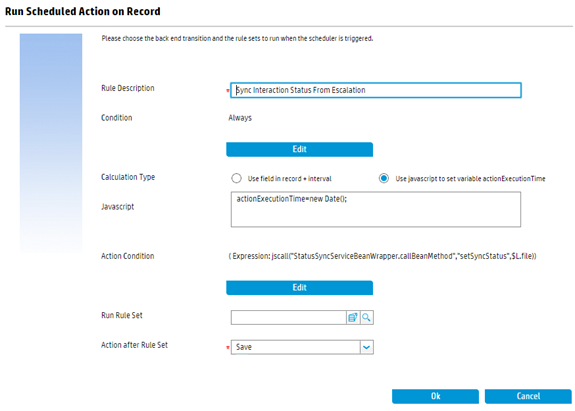Select 'Use field in record + interval' radio

click(237, 179)
